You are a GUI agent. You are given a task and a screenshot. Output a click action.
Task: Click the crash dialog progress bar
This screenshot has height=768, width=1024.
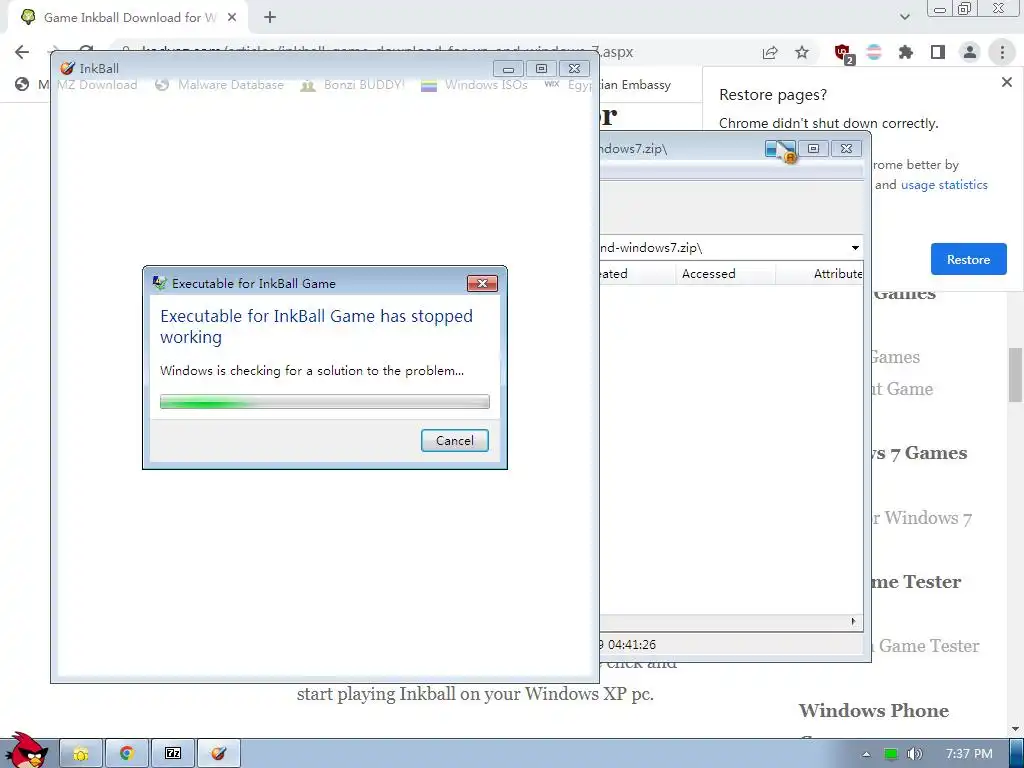(325, 402)
